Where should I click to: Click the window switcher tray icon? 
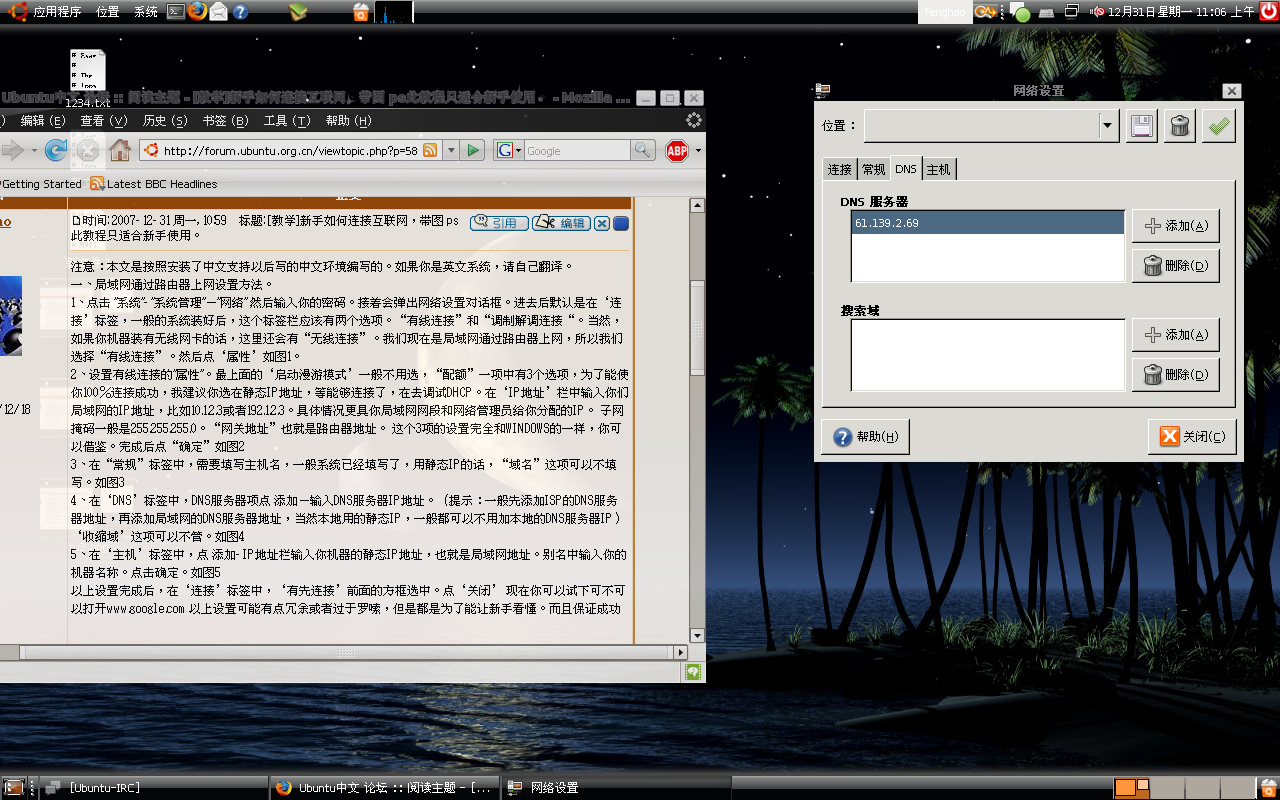click(x=1072, y=12)
